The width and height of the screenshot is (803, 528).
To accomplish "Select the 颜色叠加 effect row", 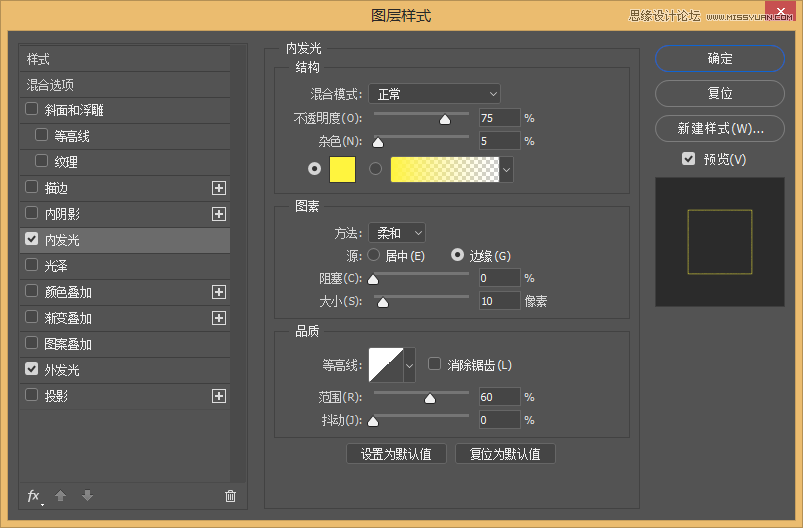I will point(125,292).
